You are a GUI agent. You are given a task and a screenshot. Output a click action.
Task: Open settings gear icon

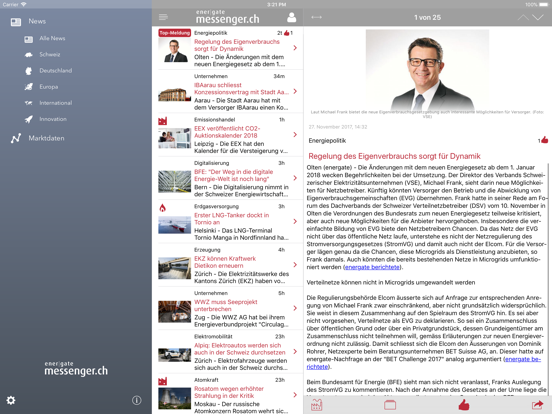pos(11,400)
